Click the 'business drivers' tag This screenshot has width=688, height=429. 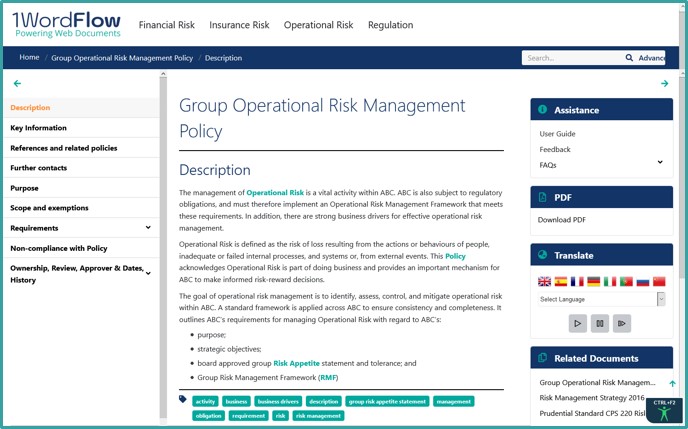tap(278, 401)
